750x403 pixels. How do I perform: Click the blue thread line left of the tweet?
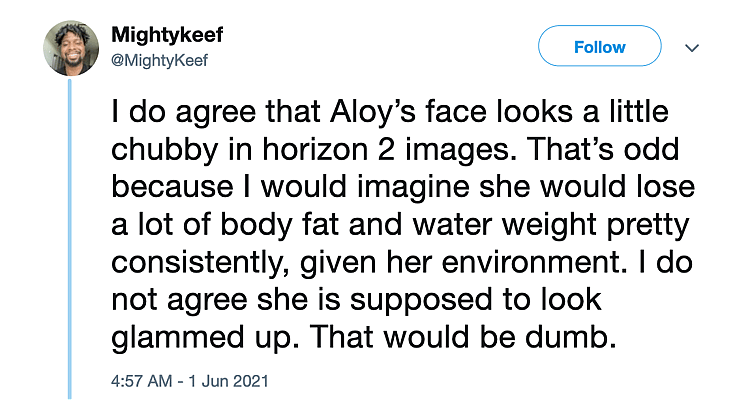69,240
